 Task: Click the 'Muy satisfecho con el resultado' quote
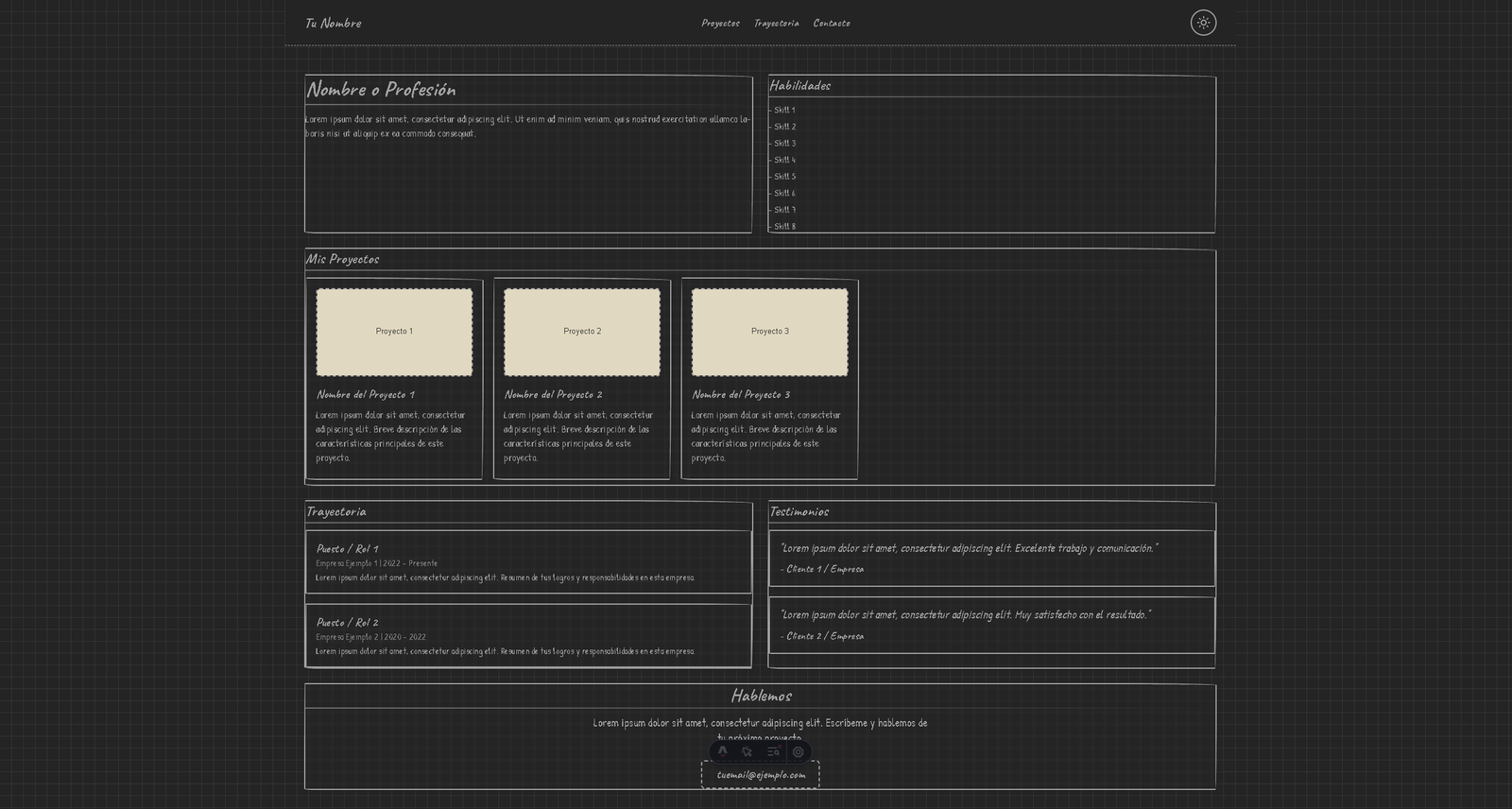pyautogui.click(x=966, y=614)
